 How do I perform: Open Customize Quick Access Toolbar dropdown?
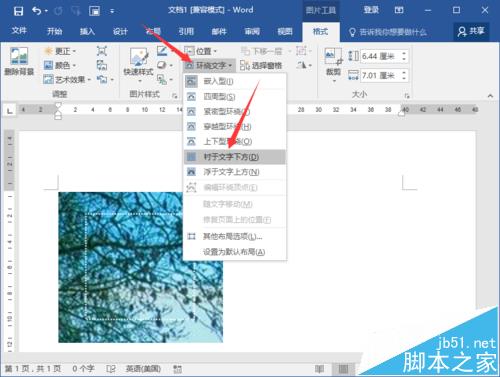click(x=112, y=12)
